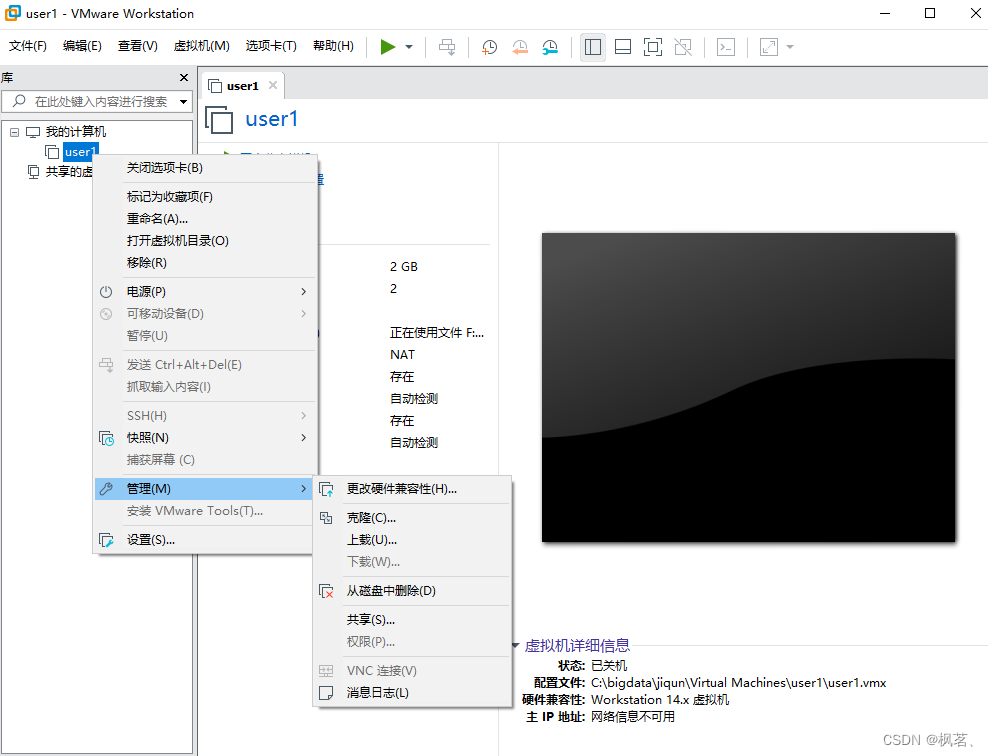Toggle the library sidebar view icon

click(x=593, y=47)
